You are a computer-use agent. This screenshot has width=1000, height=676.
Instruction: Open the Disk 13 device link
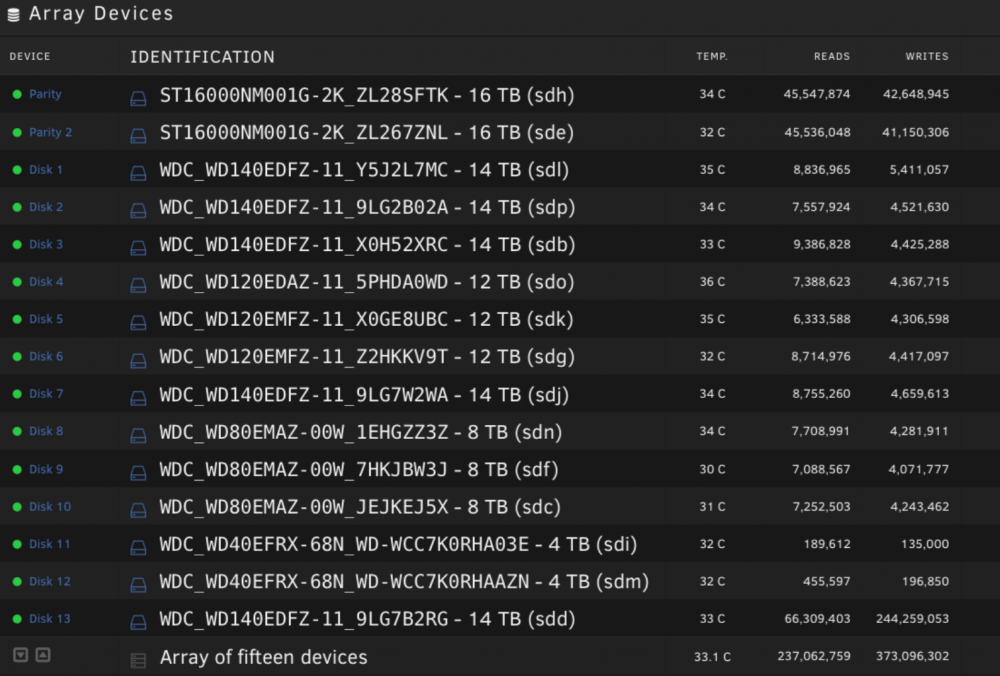pos(50,619)
